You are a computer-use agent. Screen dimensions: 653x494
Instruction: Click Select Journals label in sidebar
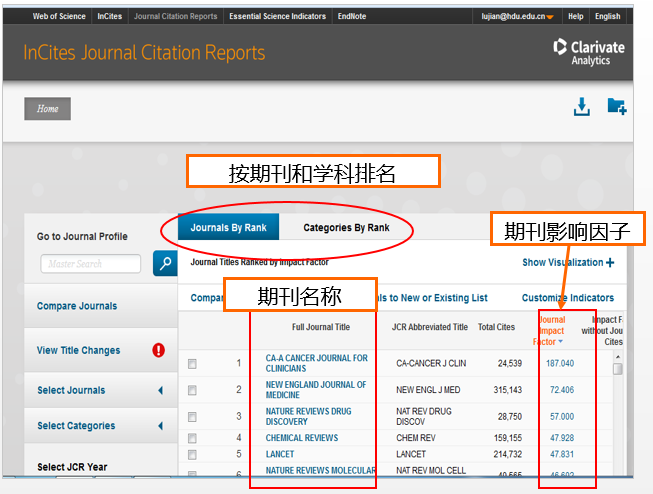click(x=71, y=390)
